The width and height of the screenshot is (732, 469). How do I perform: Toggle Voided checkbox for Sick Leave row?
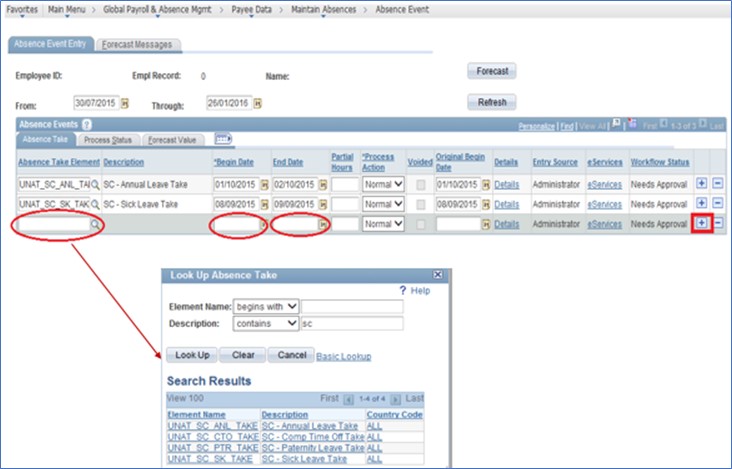[x=421, y=205]
